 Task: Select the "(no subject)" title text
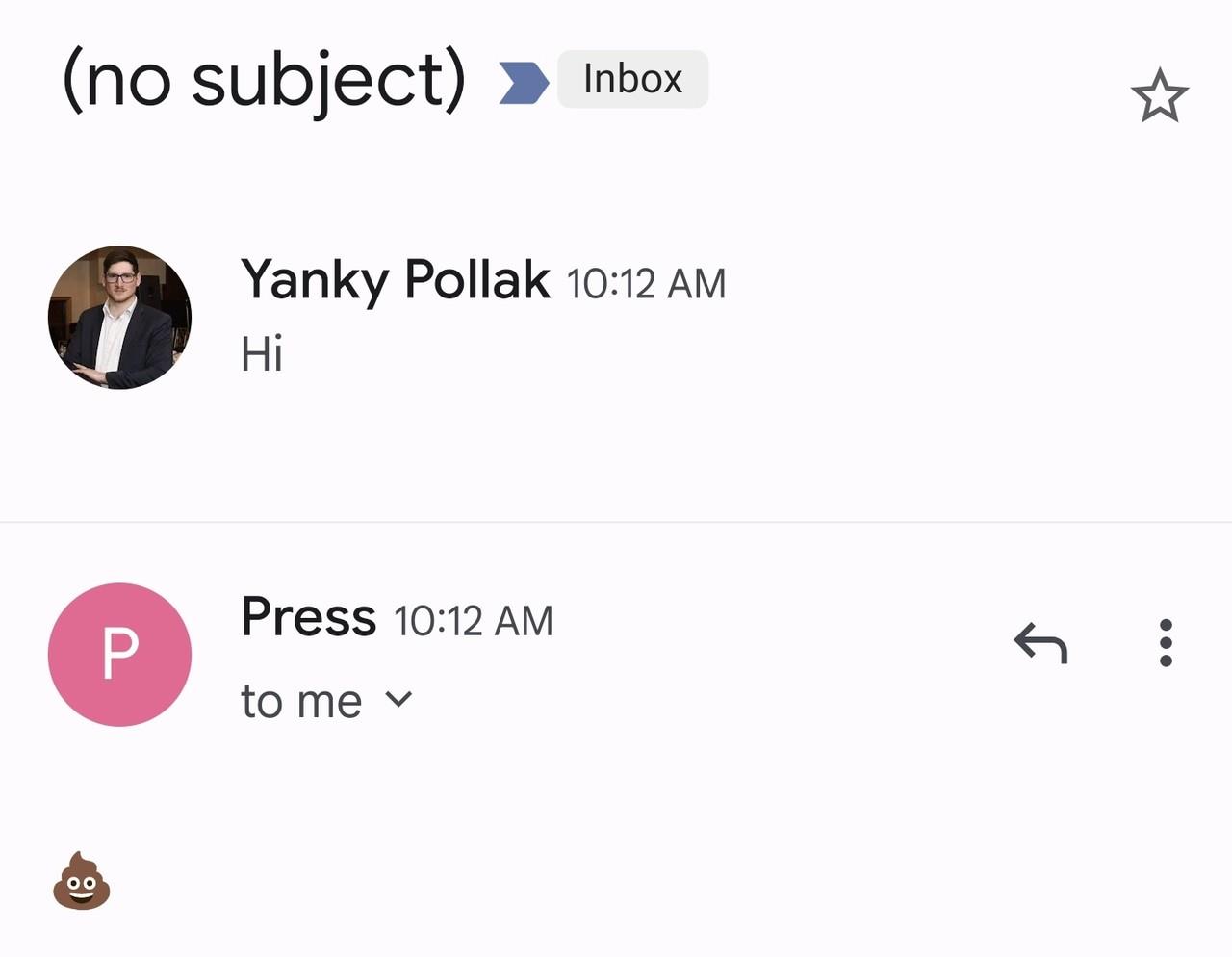point(264,81)
